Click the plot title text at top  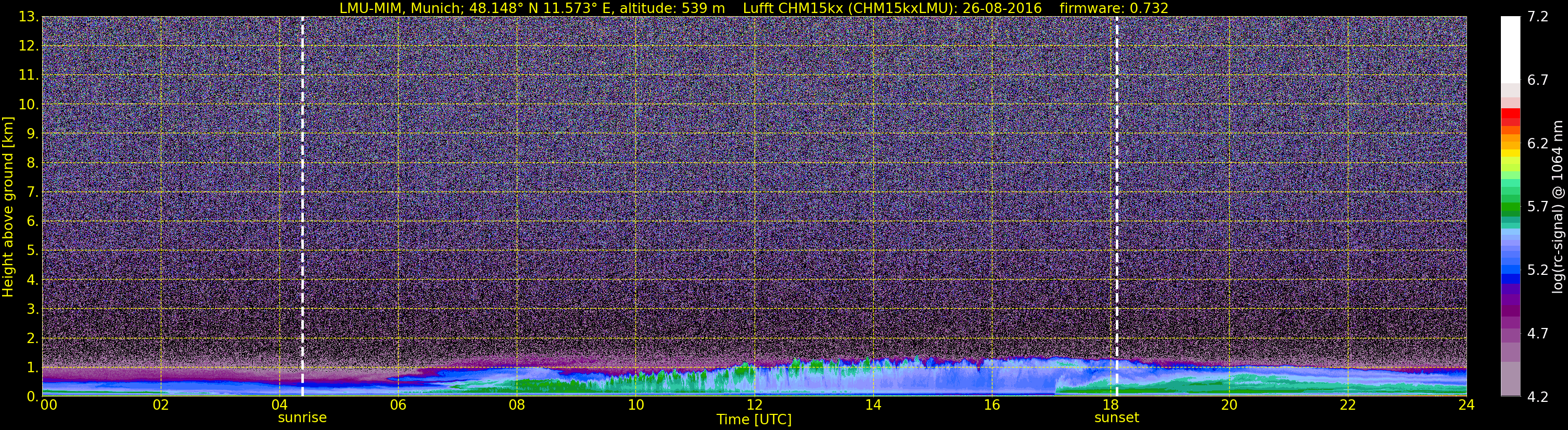pos(754,8)
